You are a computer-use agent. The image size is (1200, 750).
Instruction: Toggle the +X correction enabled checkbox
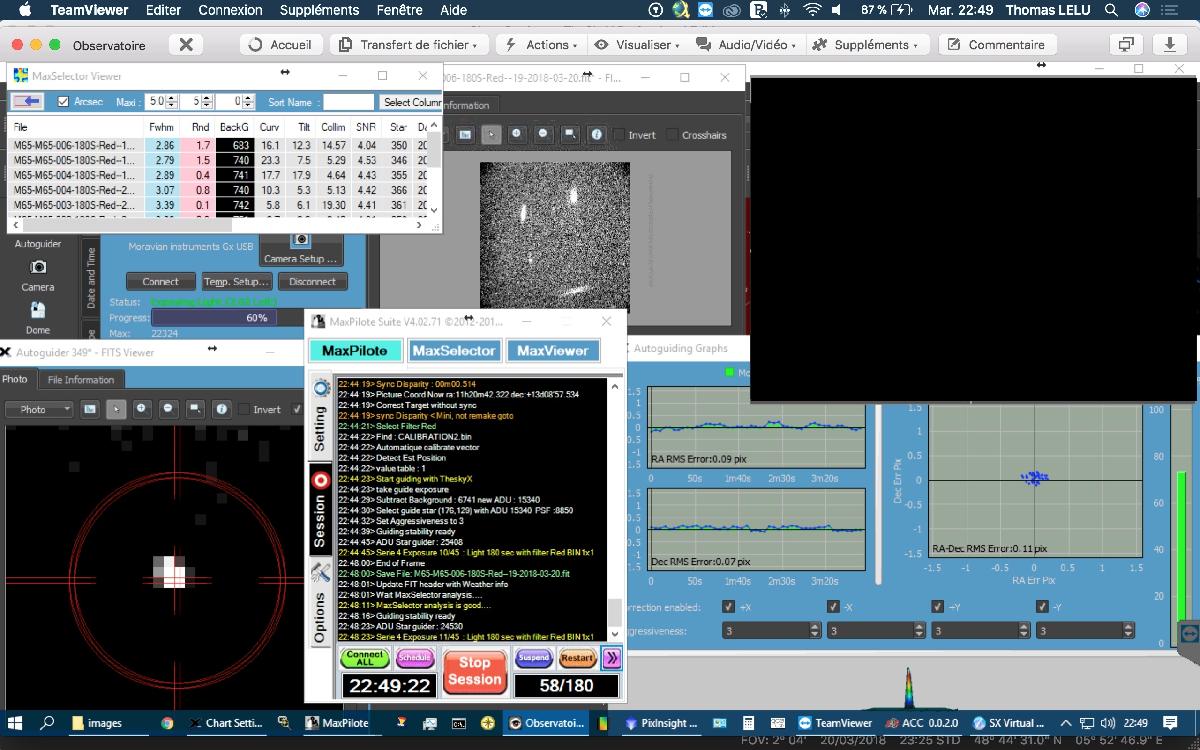coord(728,607)
